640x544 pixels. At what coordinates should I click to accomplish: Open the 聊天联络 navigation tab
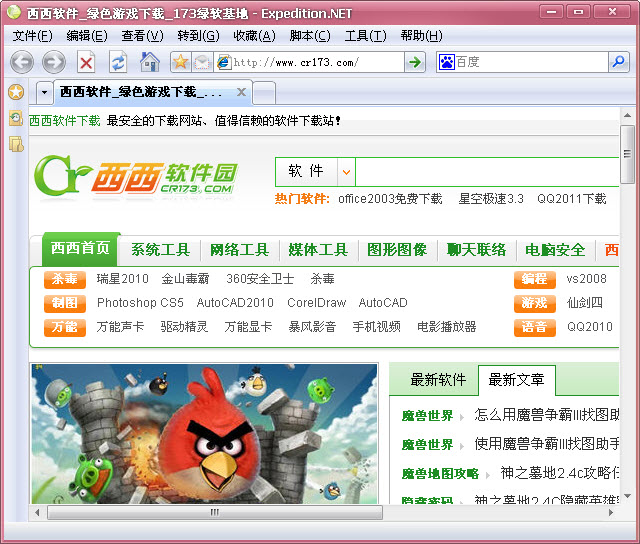pyautogui.click(x=476, y=250)
